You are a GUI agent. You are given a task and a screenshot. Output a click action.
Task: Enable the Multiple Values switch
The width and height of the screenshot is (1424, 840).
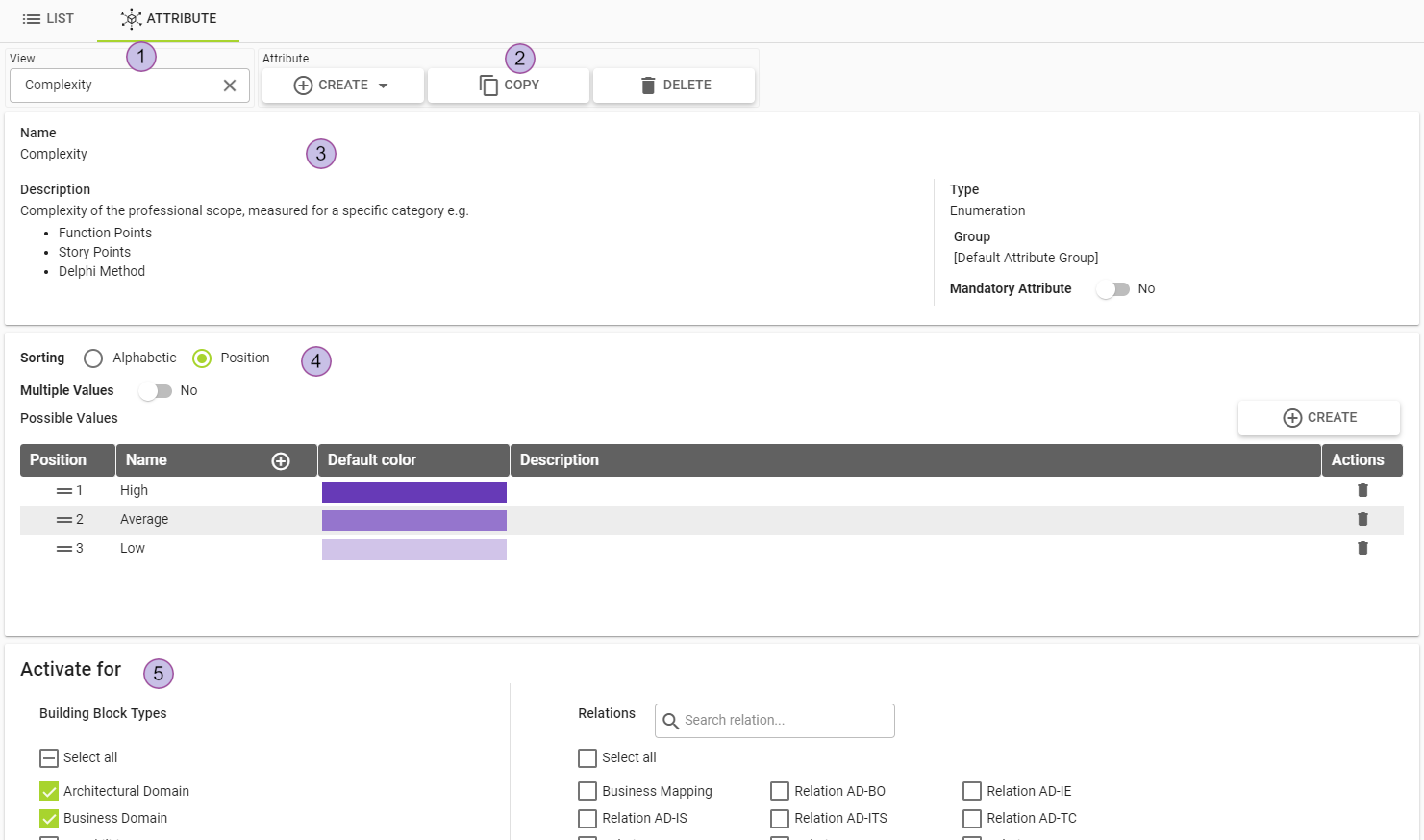pos(155,391)
